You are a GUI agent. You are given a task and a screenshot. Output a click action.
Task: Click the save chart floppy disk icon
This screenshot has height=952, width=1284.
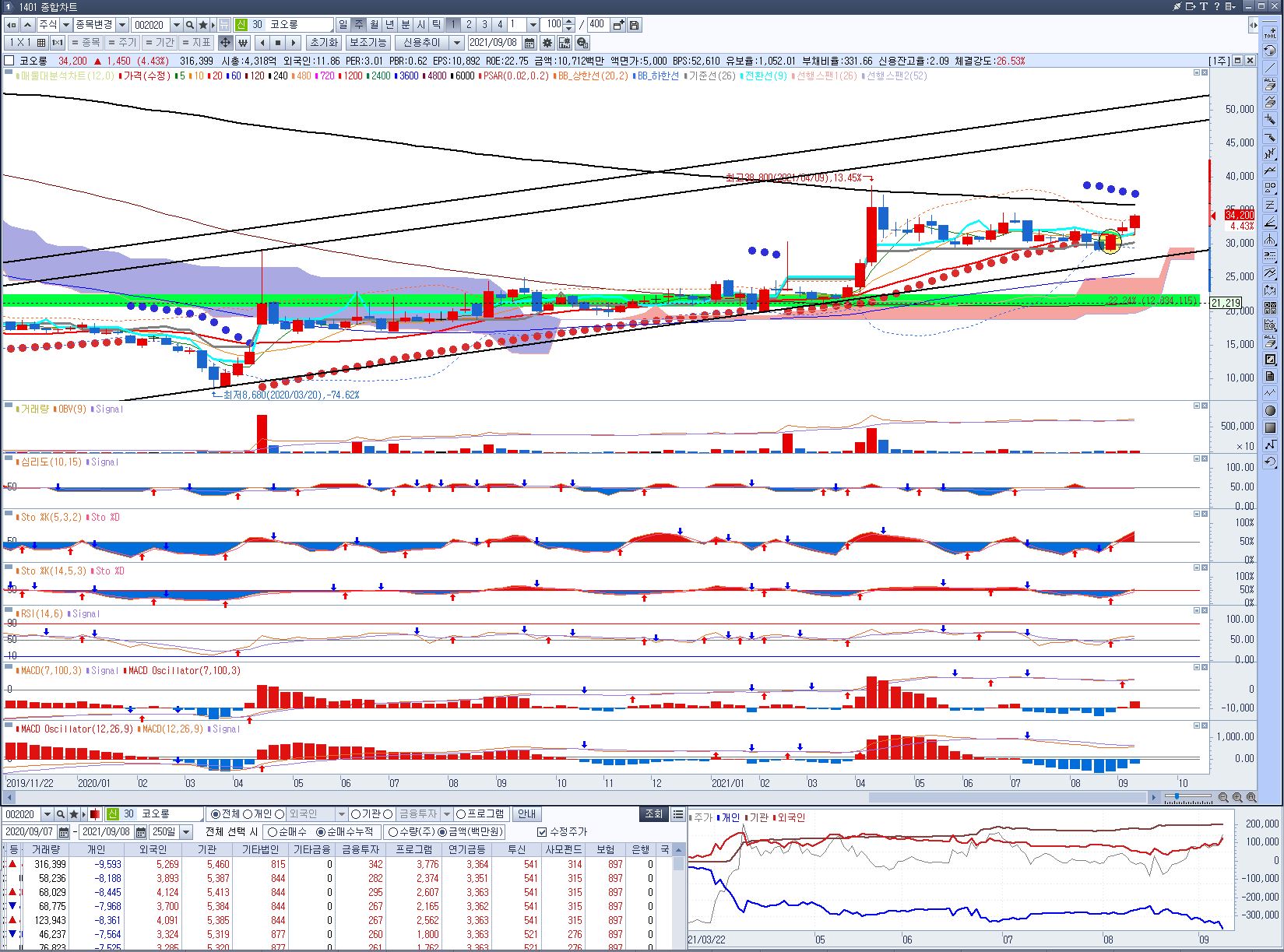tap(635, 25)
